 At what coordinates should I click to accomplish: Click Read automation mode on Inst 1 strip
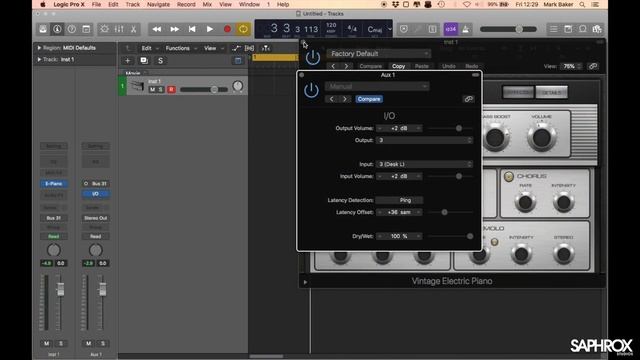[54, 236]
